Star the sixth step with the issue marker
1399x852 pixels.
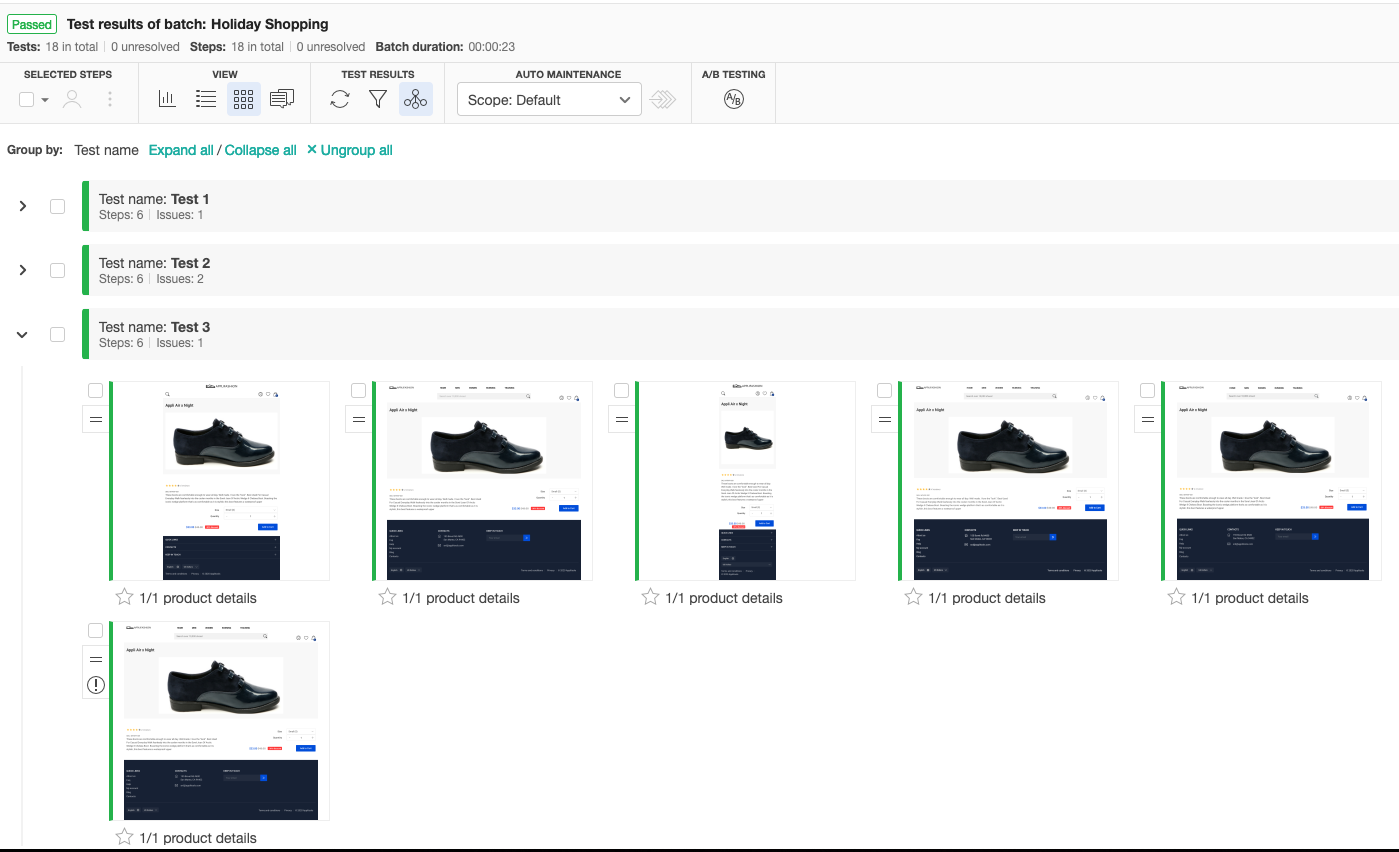[x=124, y=837]
